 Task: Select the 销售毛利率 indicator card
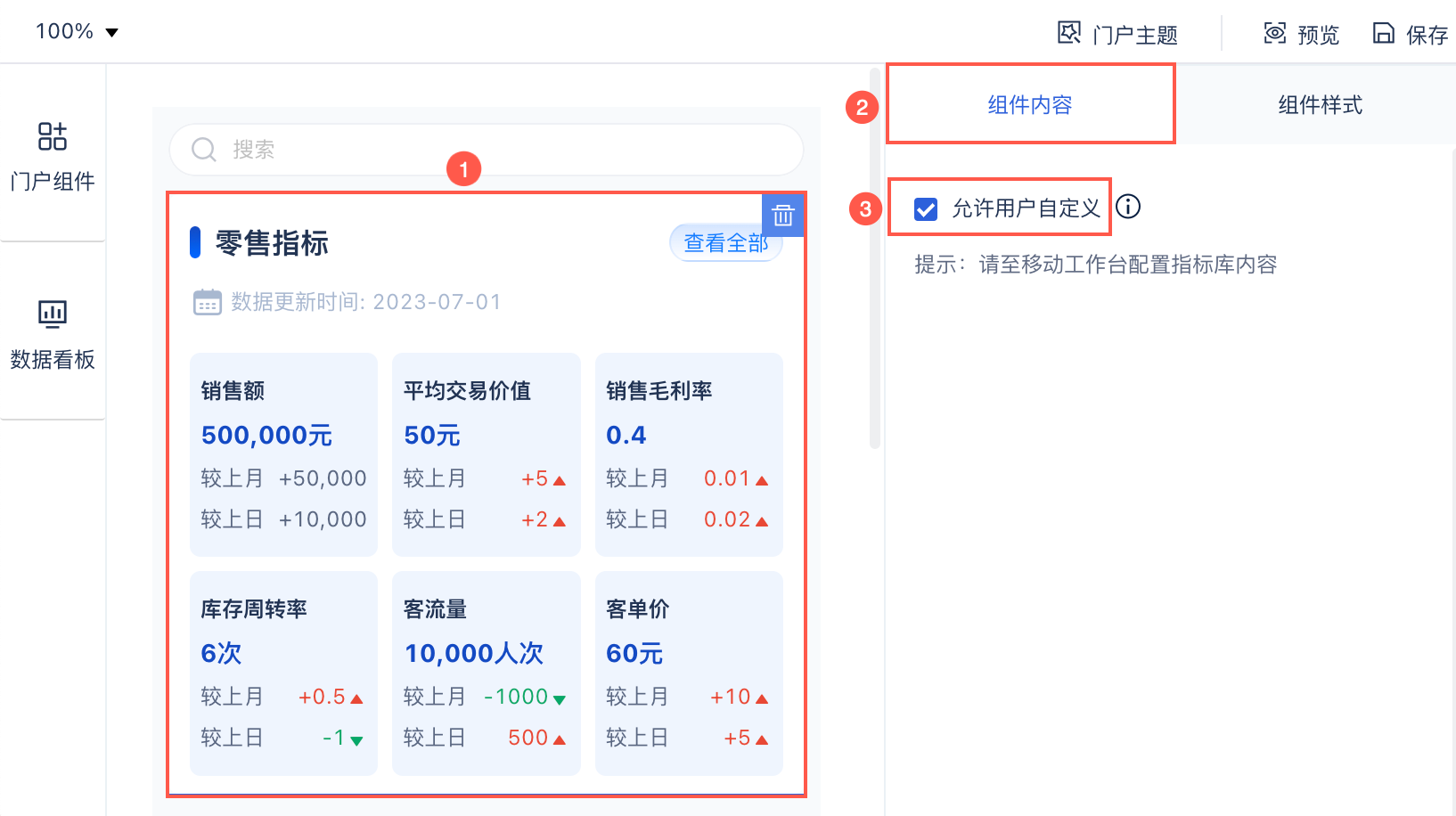click(689, 454)
